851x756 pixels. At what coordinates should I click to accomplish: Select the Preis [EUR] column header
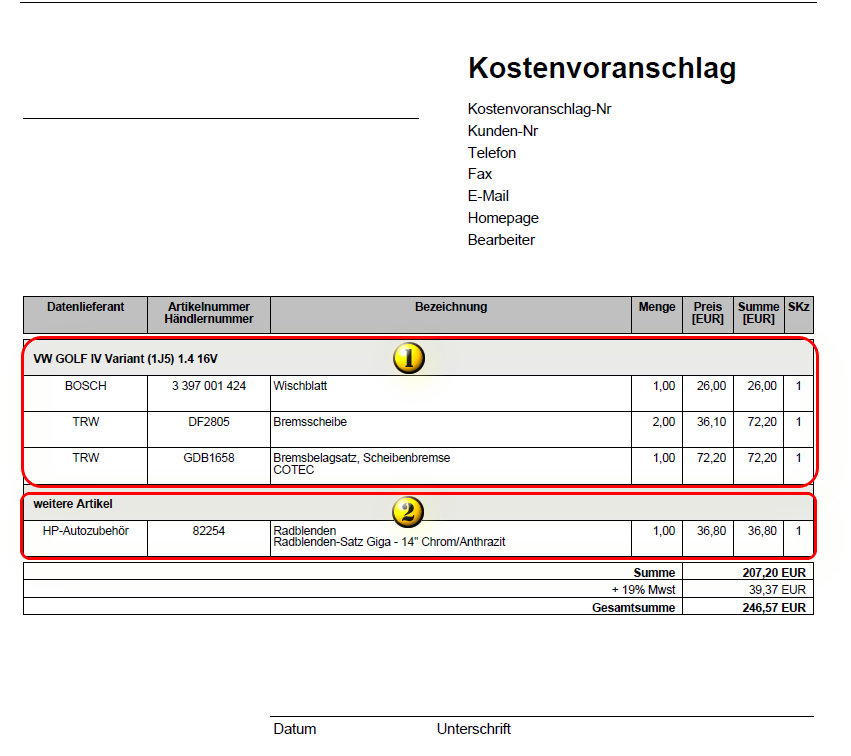708,313
